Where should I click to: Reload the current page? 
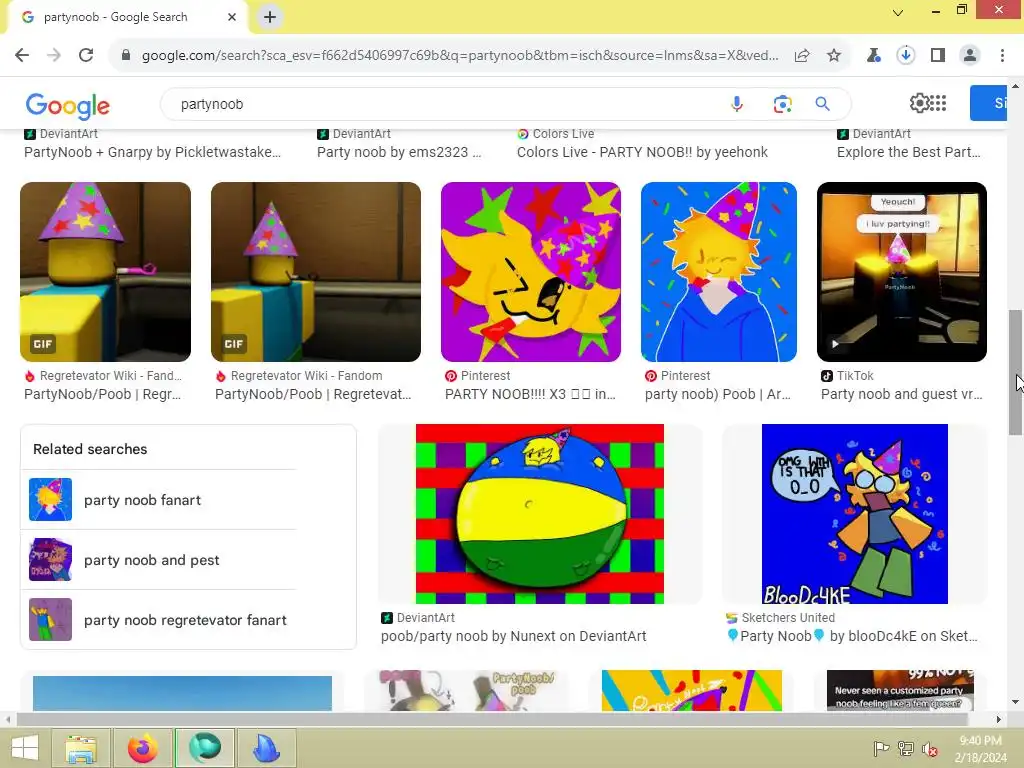click(x=86, y=56)
